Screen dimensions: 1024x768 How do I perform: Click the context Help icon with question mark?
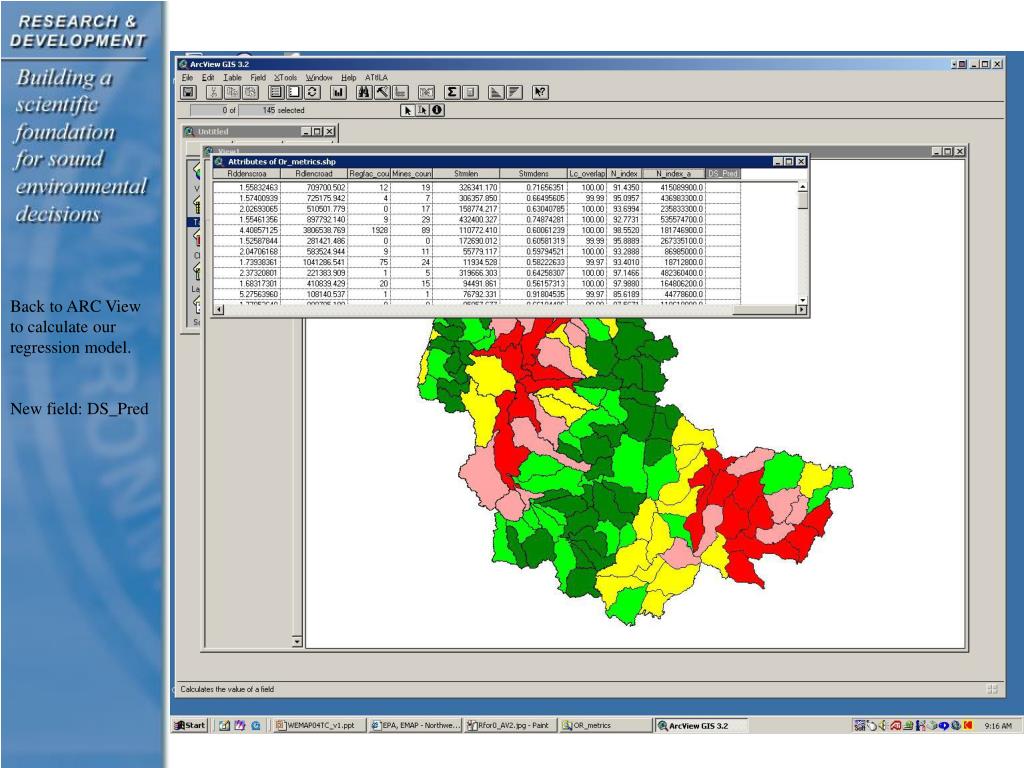point(541,92)
